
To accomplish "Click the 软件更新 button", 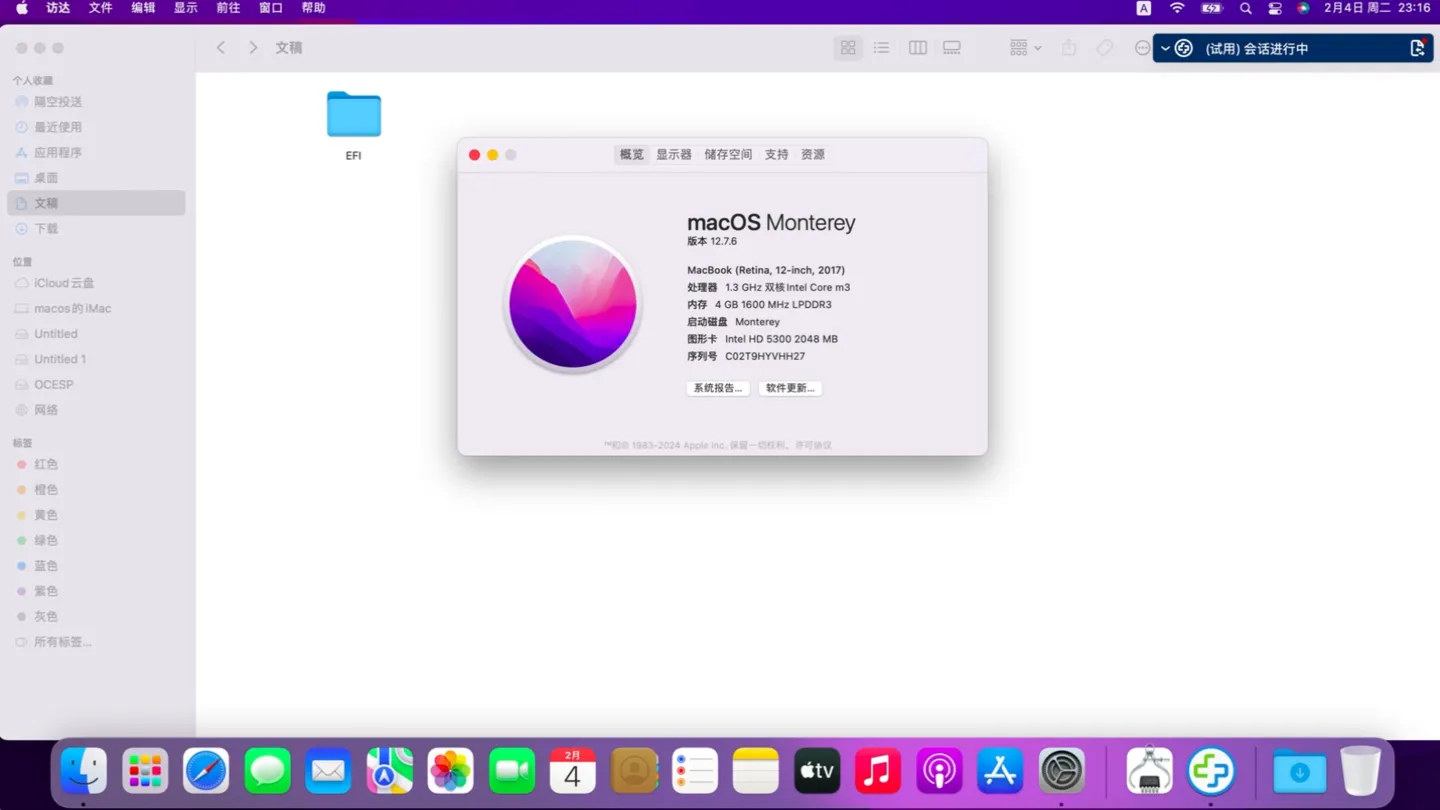I will [790, 388].
